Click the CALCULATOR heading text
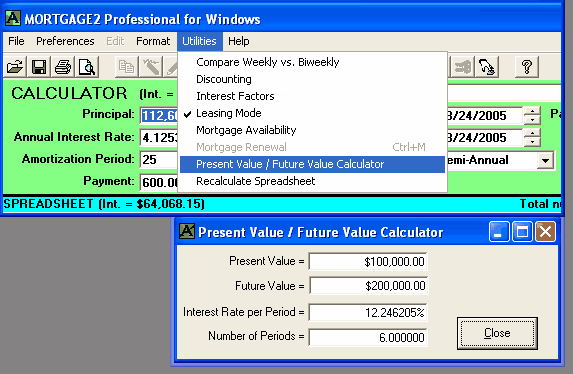 click(69, 93)
